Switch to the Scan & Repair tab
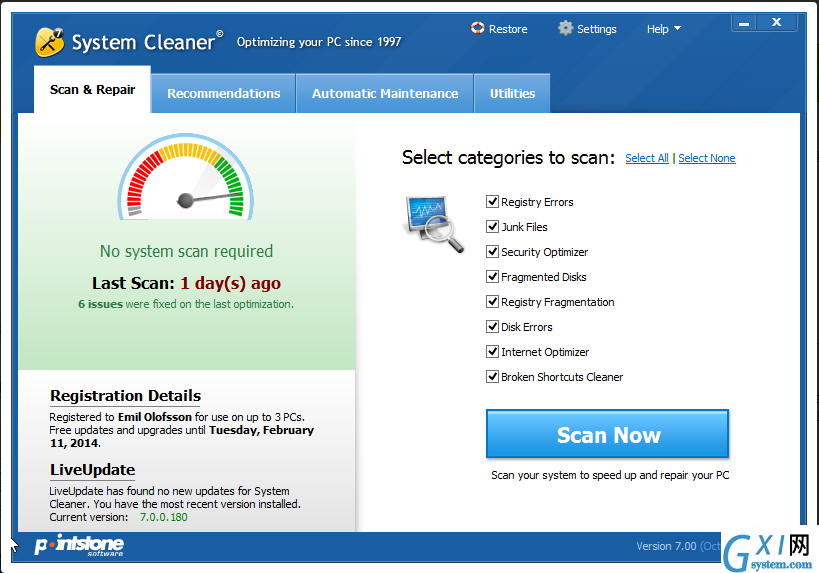This screenshot has height=573, width=819. (x=92, y=89)
